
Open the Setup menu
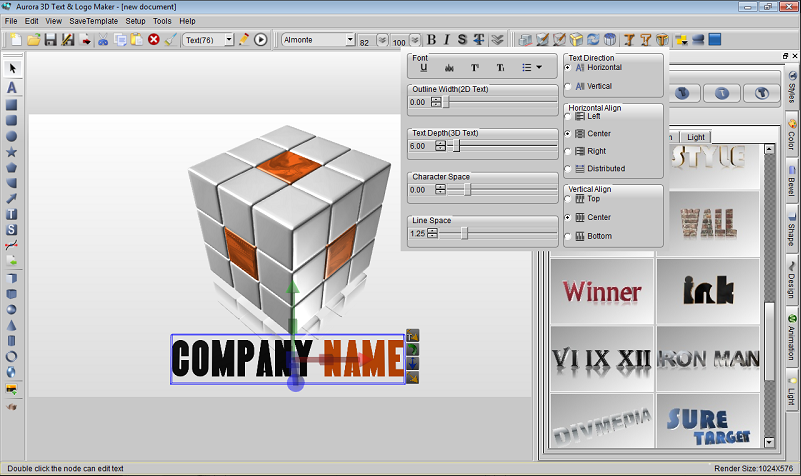click(x=135, y=21)
